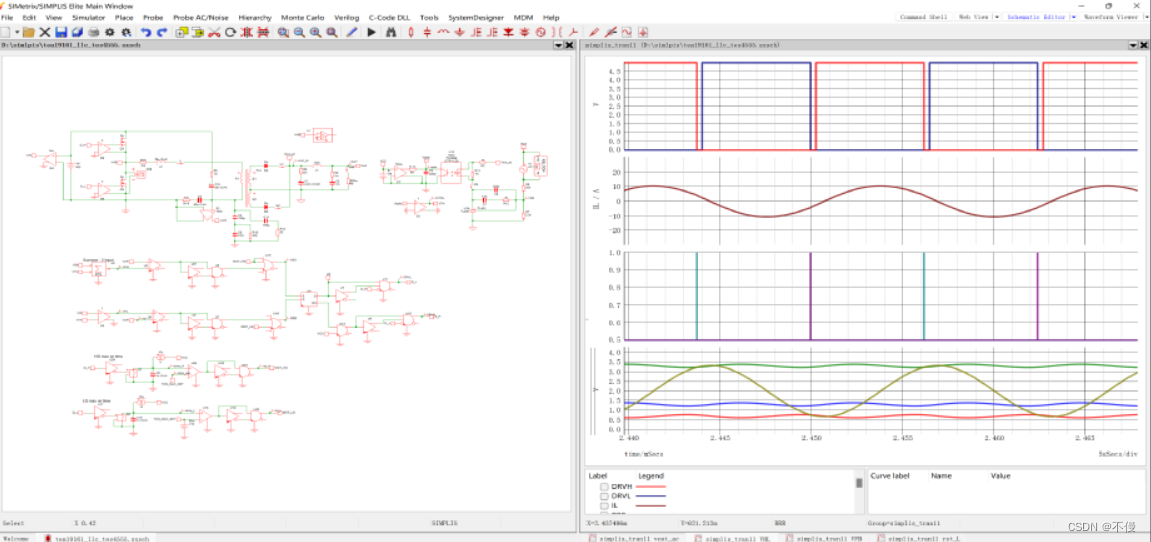The image size is (1151, 542).
Task: Open the Waveform Viewer dropdown arrow
Action: click(x=1146, y=16)
